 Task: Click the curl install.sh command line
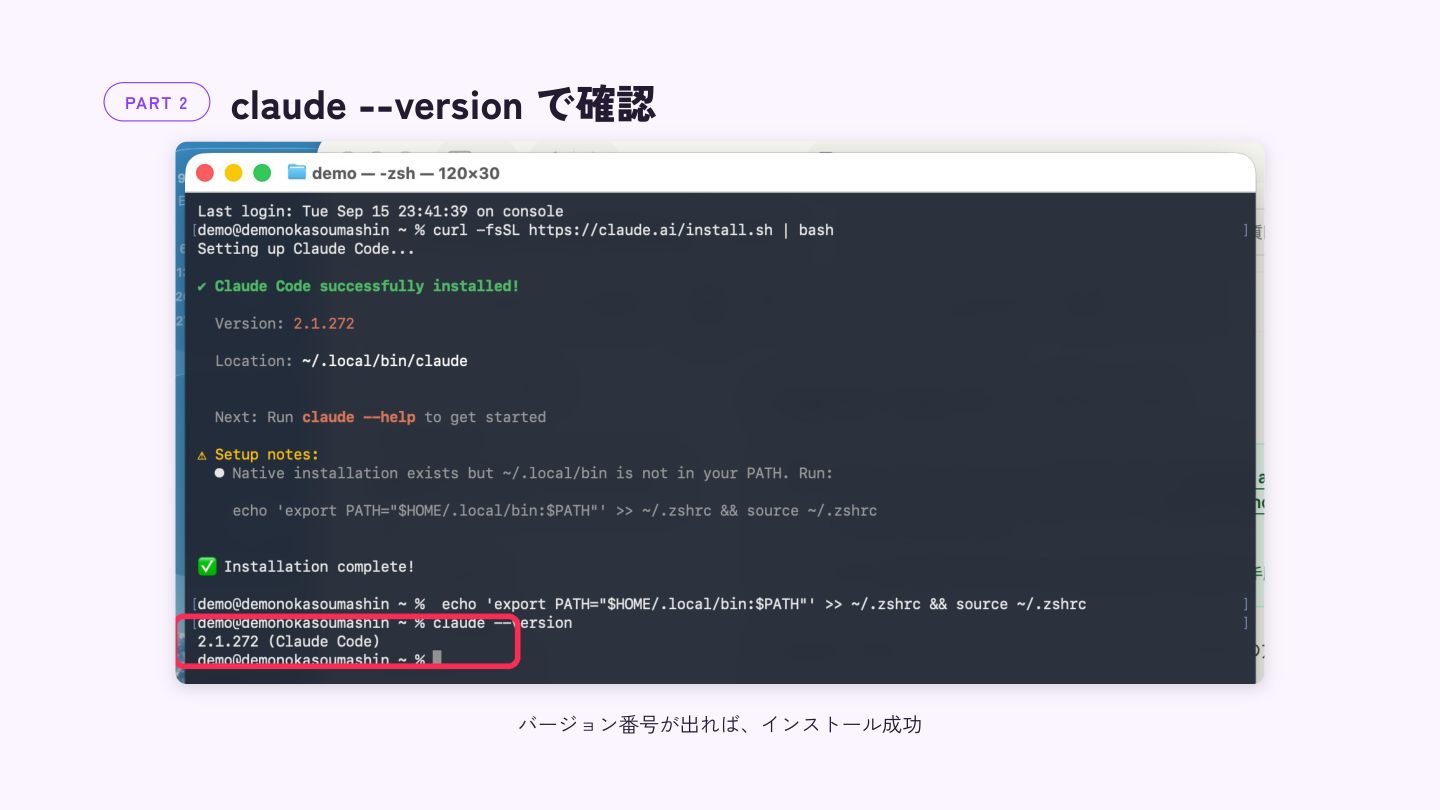click(515, 230)
